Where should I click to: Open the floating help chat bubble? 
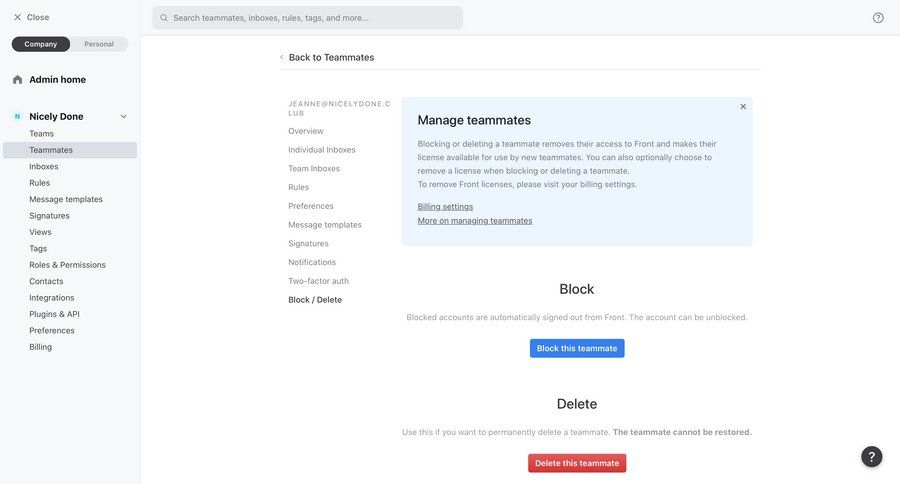(x=871, y=456)
